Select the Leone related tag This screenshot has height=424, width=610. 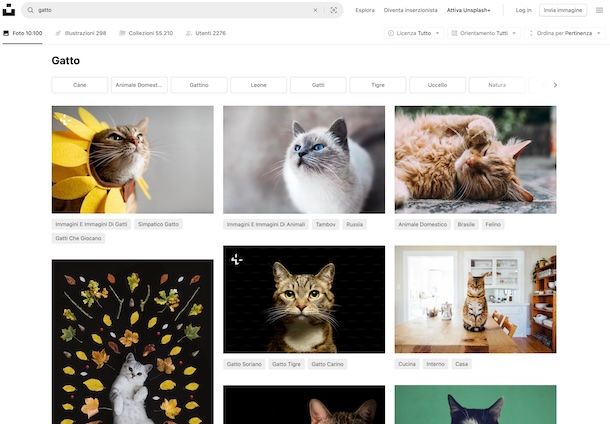click(259, 85)
